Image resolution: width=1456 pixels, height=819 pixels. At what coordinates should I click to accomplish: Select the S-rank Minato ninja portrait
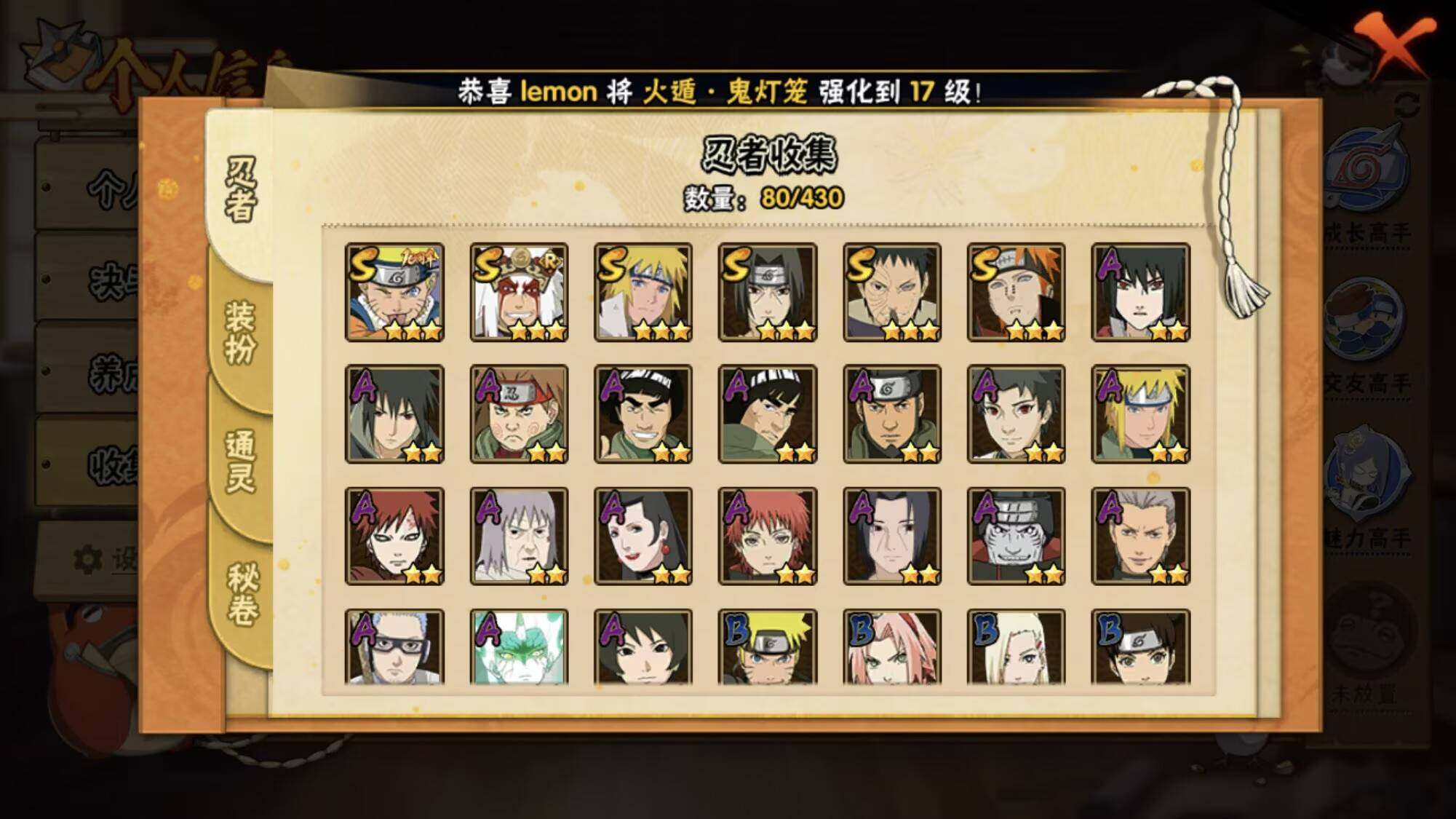643,292
